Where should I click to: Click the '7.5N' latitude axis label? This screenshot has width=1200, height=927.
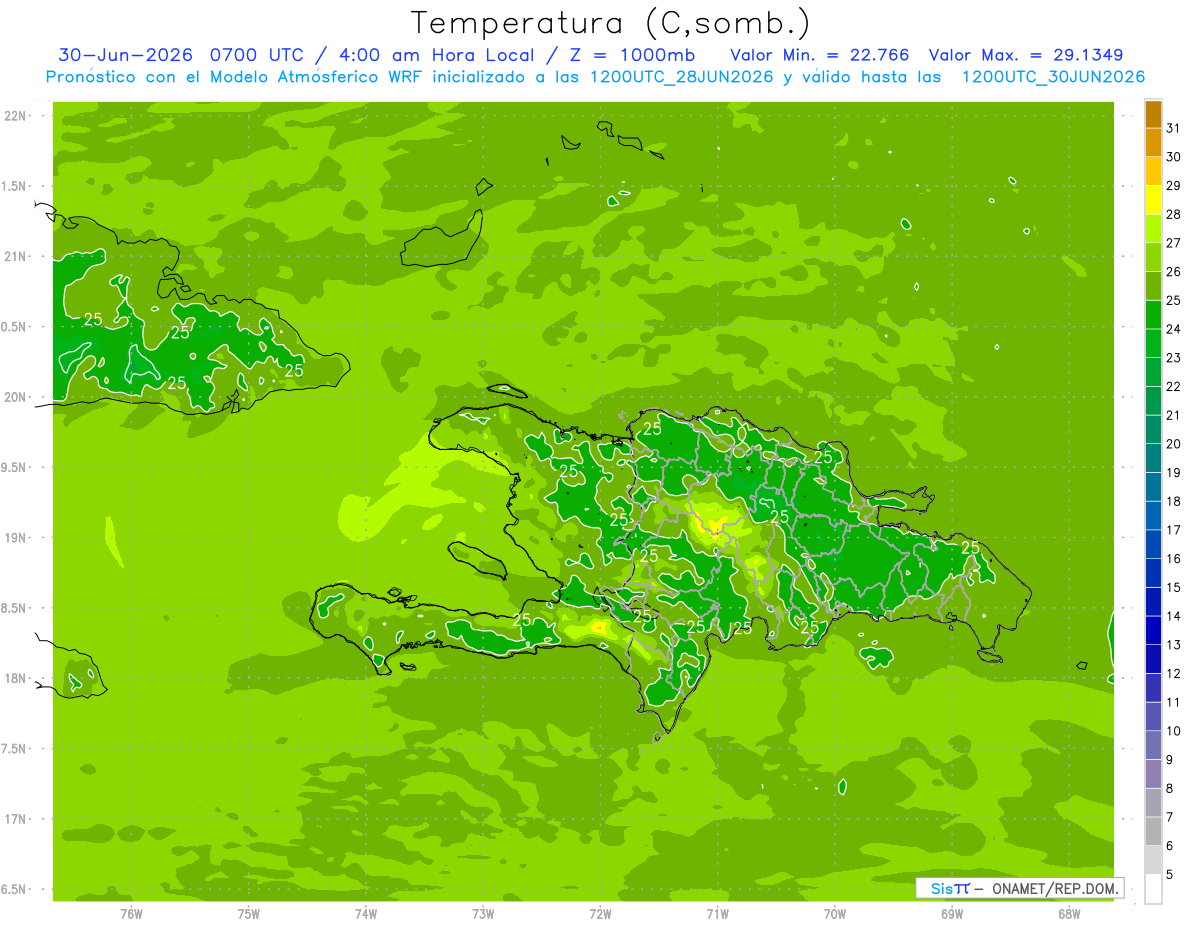point(14,748)
